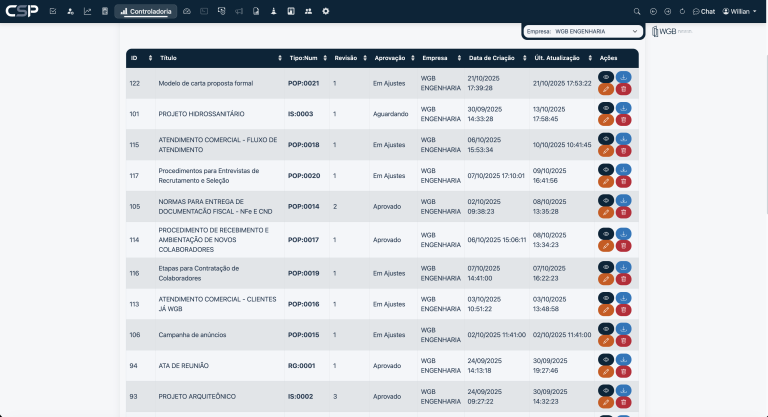Open the Chat link
The image size is (768, 417).
(x=704, y=11)
